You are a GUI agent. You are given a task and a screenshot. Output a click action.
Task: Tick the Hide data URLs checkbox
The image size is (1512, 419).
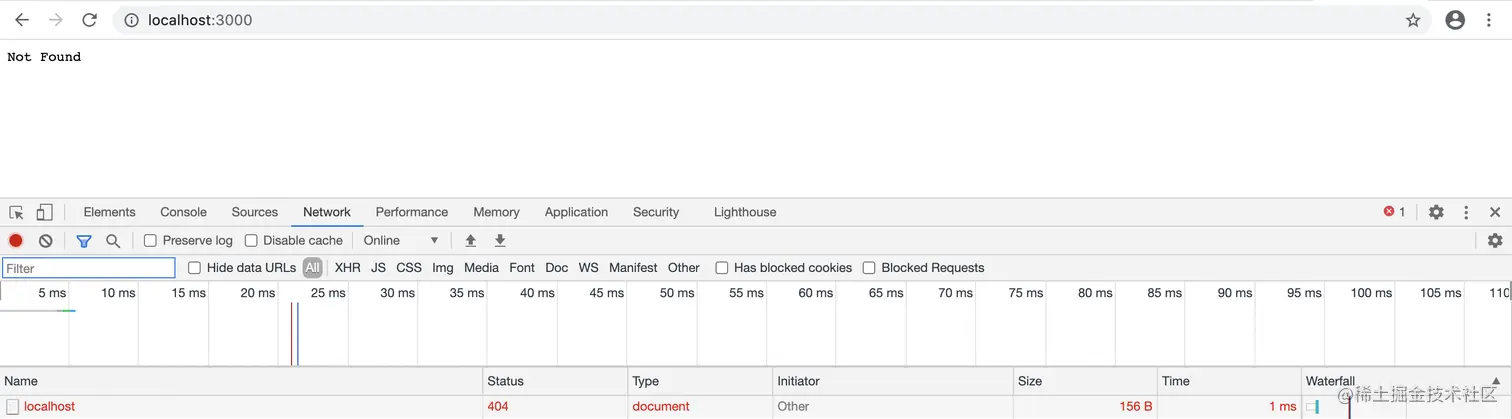click(x=194, y=268)
